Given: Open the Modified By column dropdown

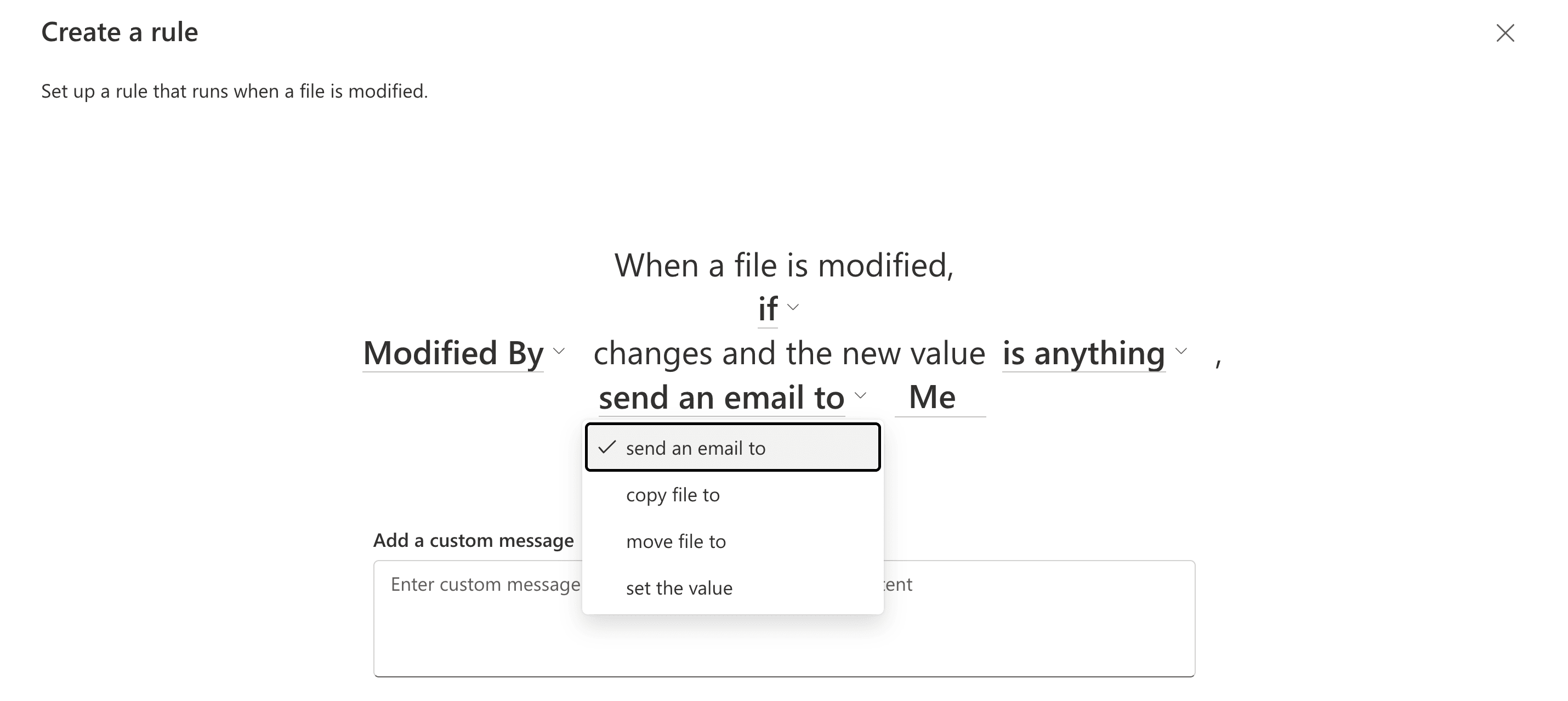Looking at the screenshot, I should [x=453, y=352].
